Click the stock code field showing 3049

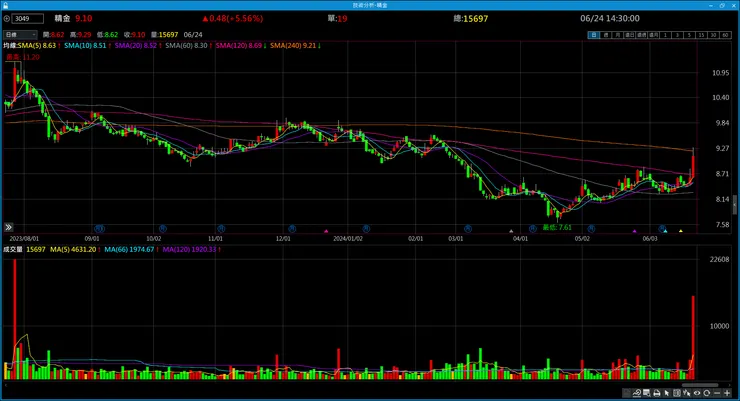[28, 18]
